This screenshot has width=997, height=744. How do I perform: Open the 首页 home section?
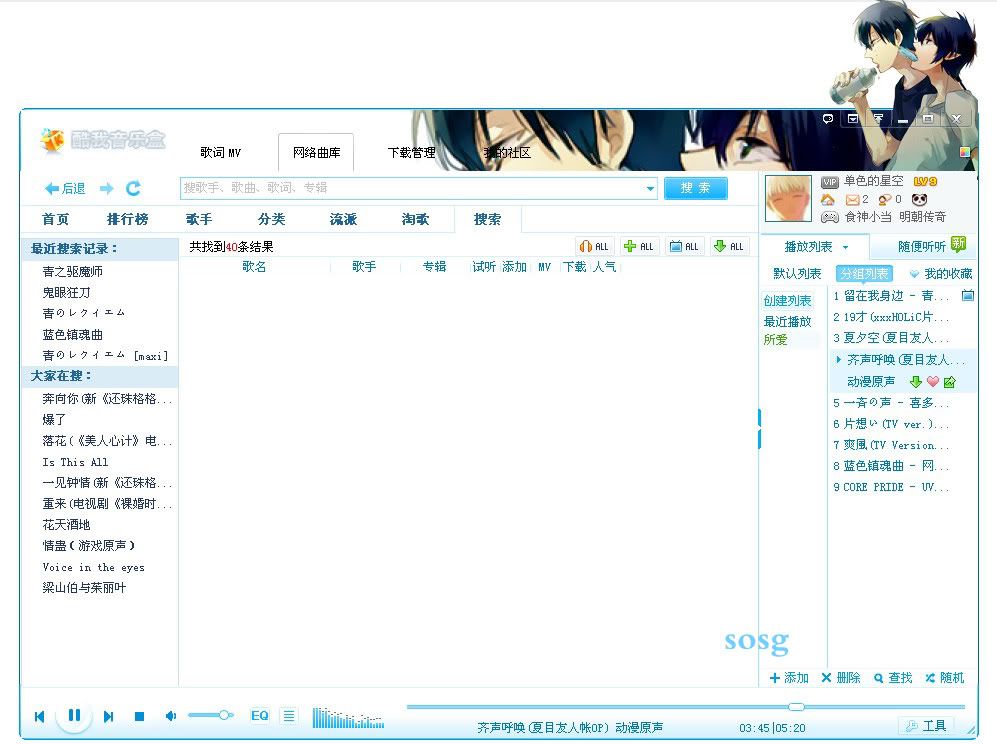pyautogui.click(x=55, y=219)
